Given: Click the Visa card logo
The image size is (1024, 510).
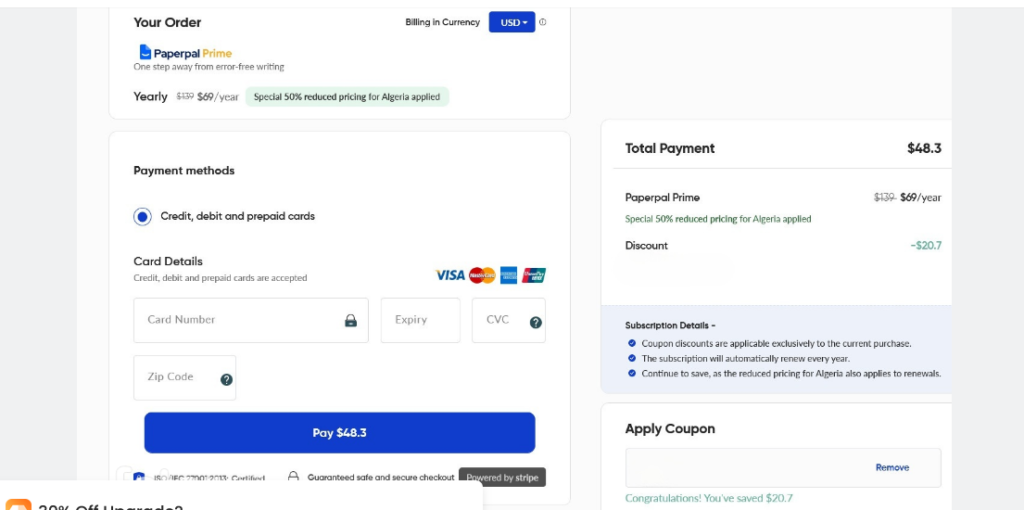Looking at the screenshot, I should point(450,275).
